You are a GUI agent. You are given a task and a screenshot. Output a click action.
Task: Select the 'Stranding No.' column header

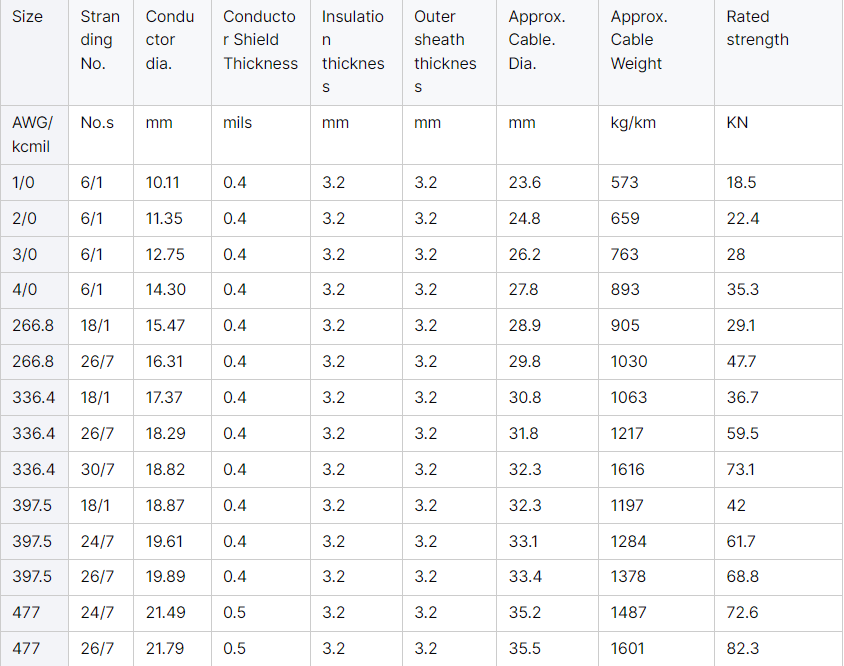coord(100,40)
